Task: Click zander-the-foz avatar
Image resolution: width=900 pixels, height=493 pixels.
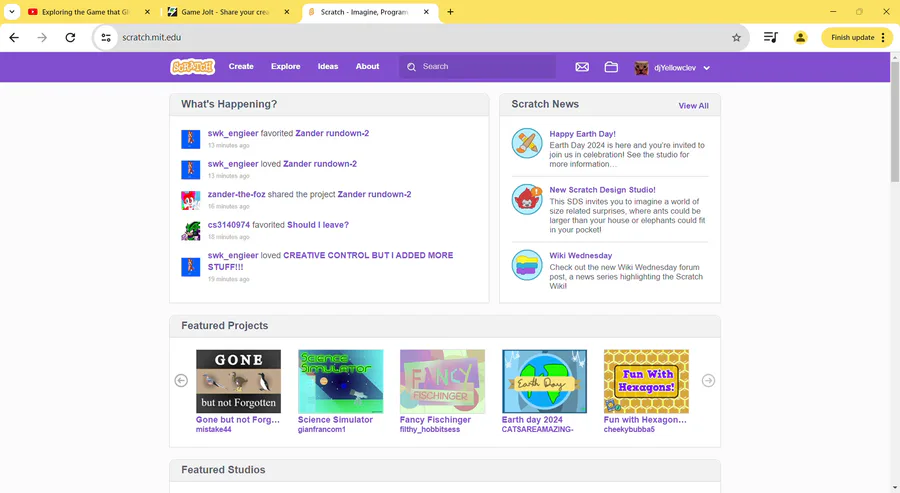Action: [191, 200]
